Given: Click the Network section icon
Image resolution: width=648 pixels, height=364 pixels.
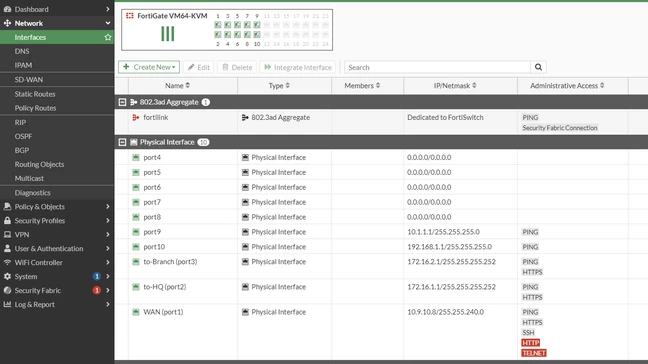Looking at the screenshot, I should tap(7, 23).
